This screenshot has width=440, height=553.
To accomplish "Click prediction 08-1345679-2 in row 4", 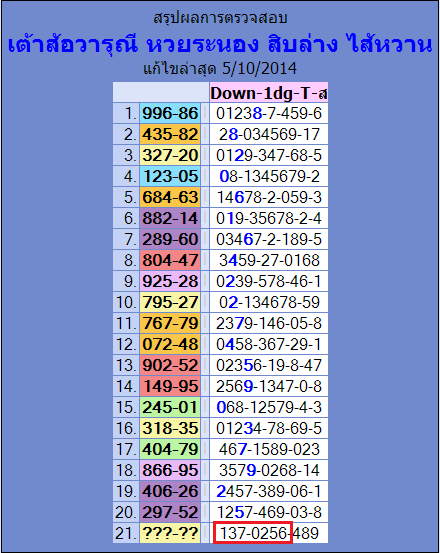I will click(x=269, y=176).
